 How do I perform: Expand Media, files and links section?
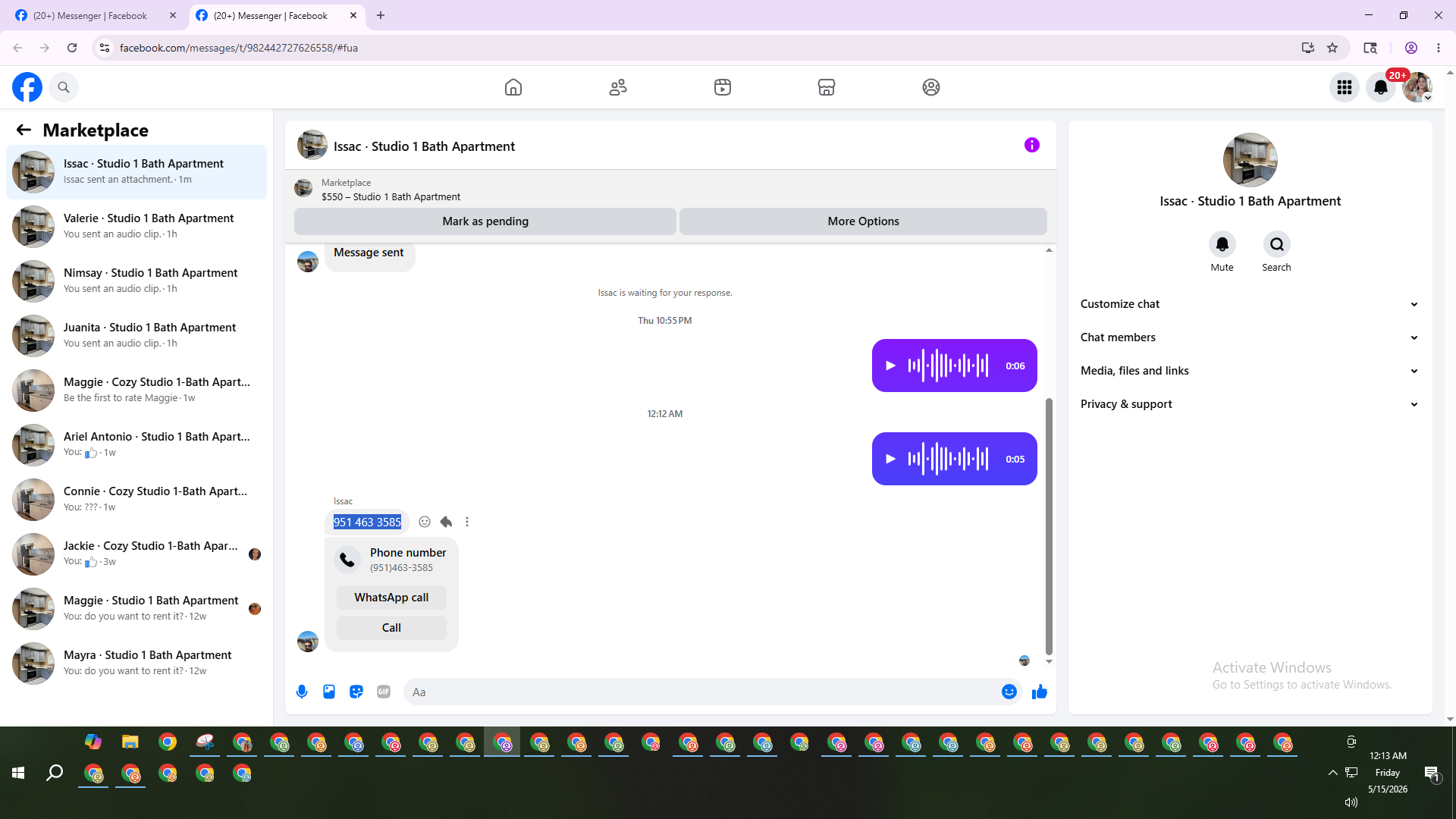tap(1250, 371)
